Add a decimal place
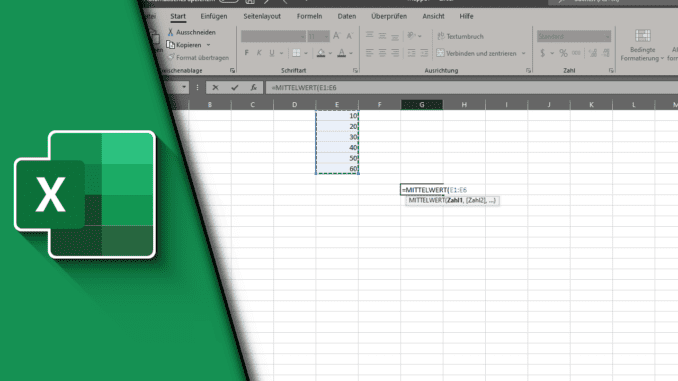Screen dimensions: 678x381 (x=593, y=53)
